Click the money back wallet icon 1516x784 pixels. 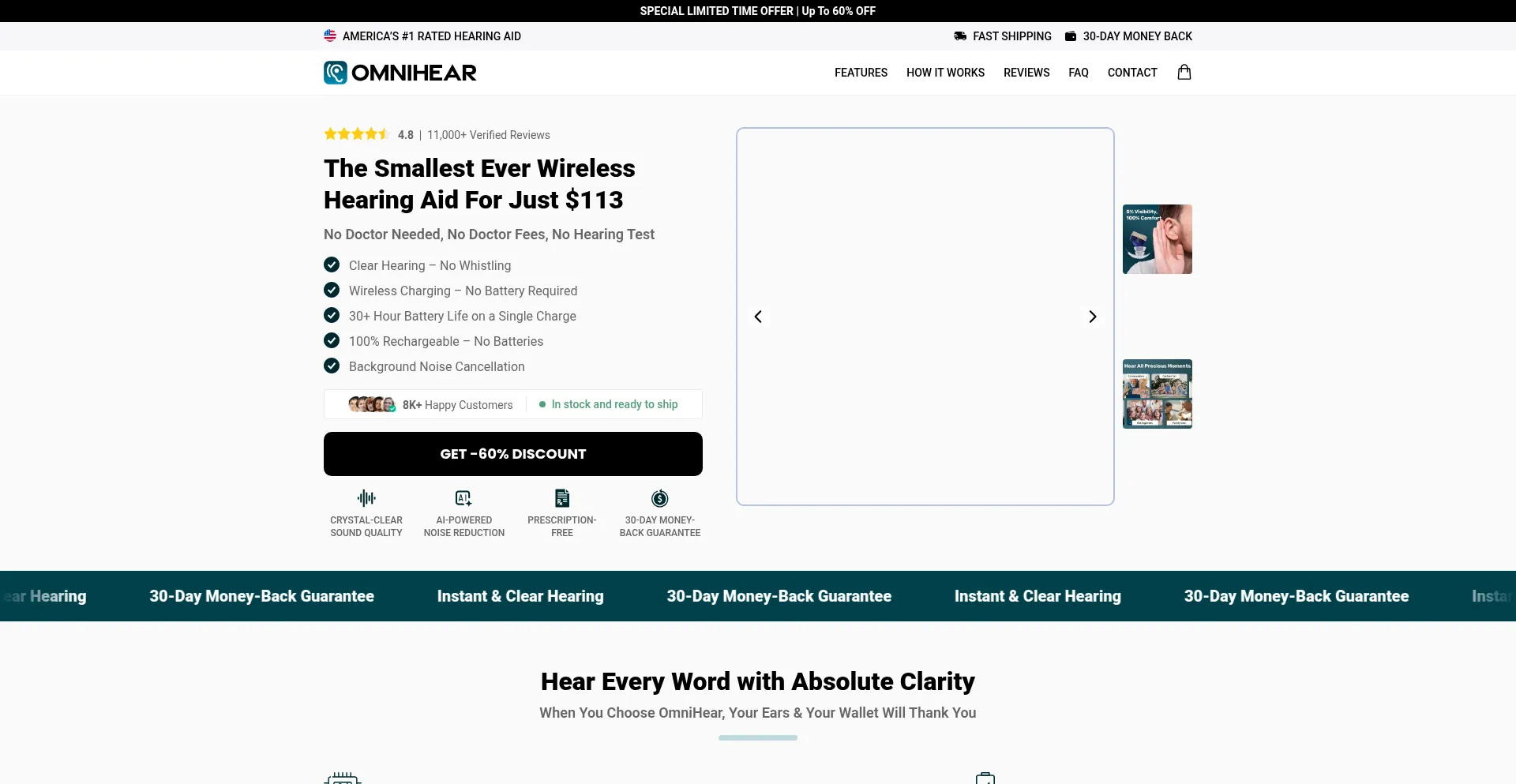pos(1071,36)
